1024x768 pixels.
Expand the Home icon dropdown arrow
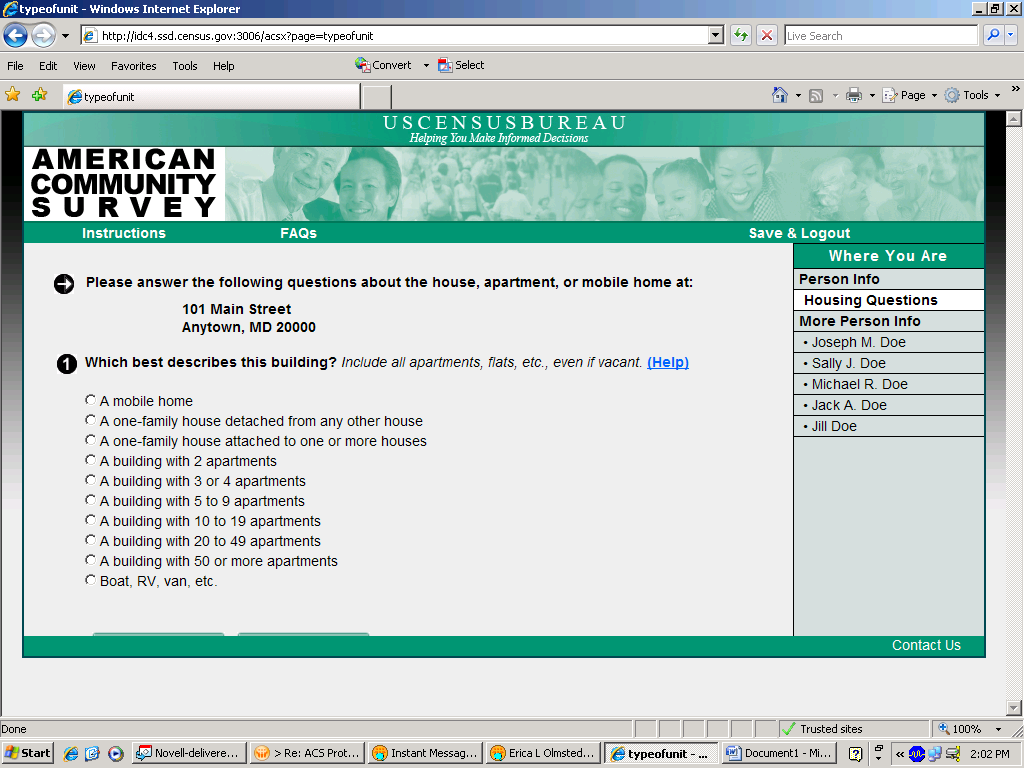point(798,95)
